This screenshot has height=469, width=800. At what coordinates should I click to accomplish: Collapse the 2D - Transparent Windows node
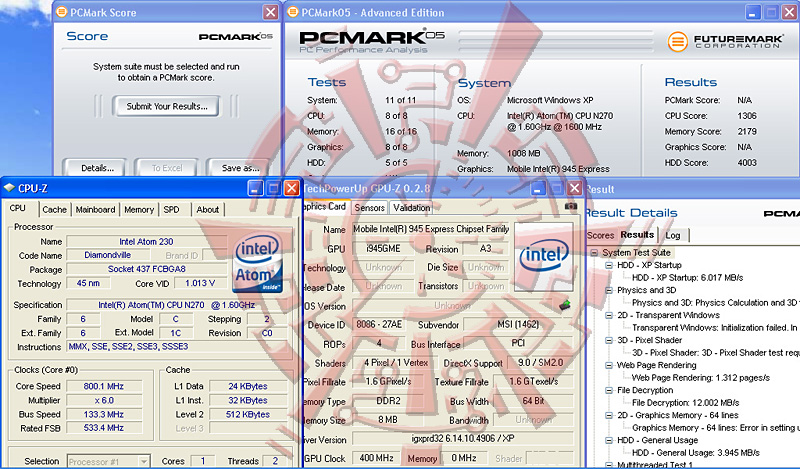[x=609, y=315]
